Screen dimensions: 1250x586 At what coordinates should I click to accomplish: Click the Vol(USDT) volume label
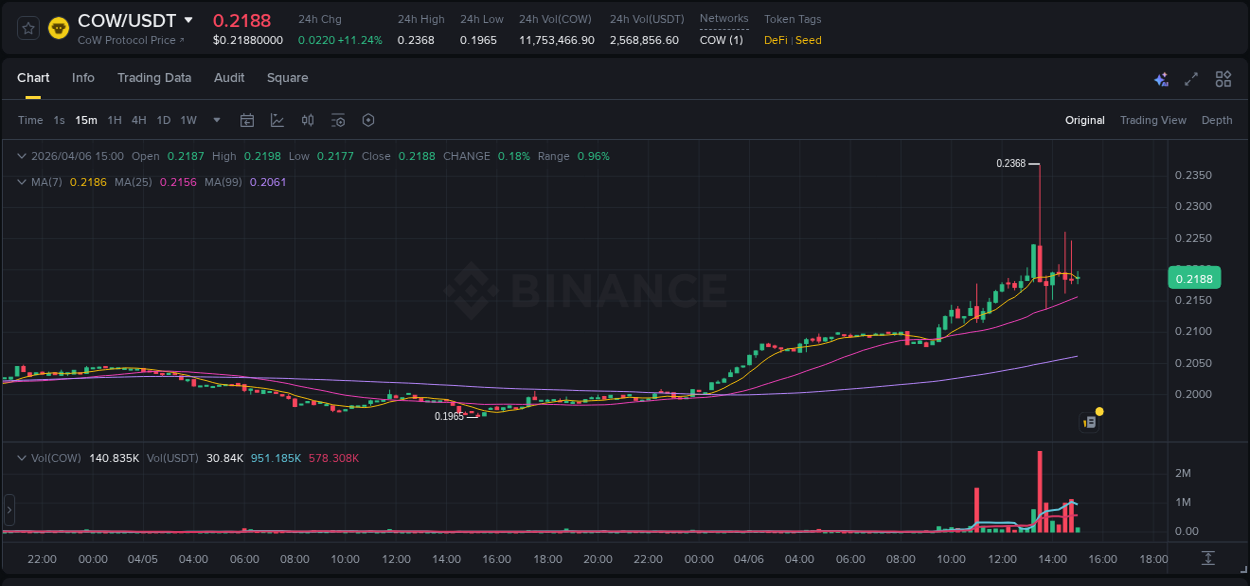click(x=172, y=458)
